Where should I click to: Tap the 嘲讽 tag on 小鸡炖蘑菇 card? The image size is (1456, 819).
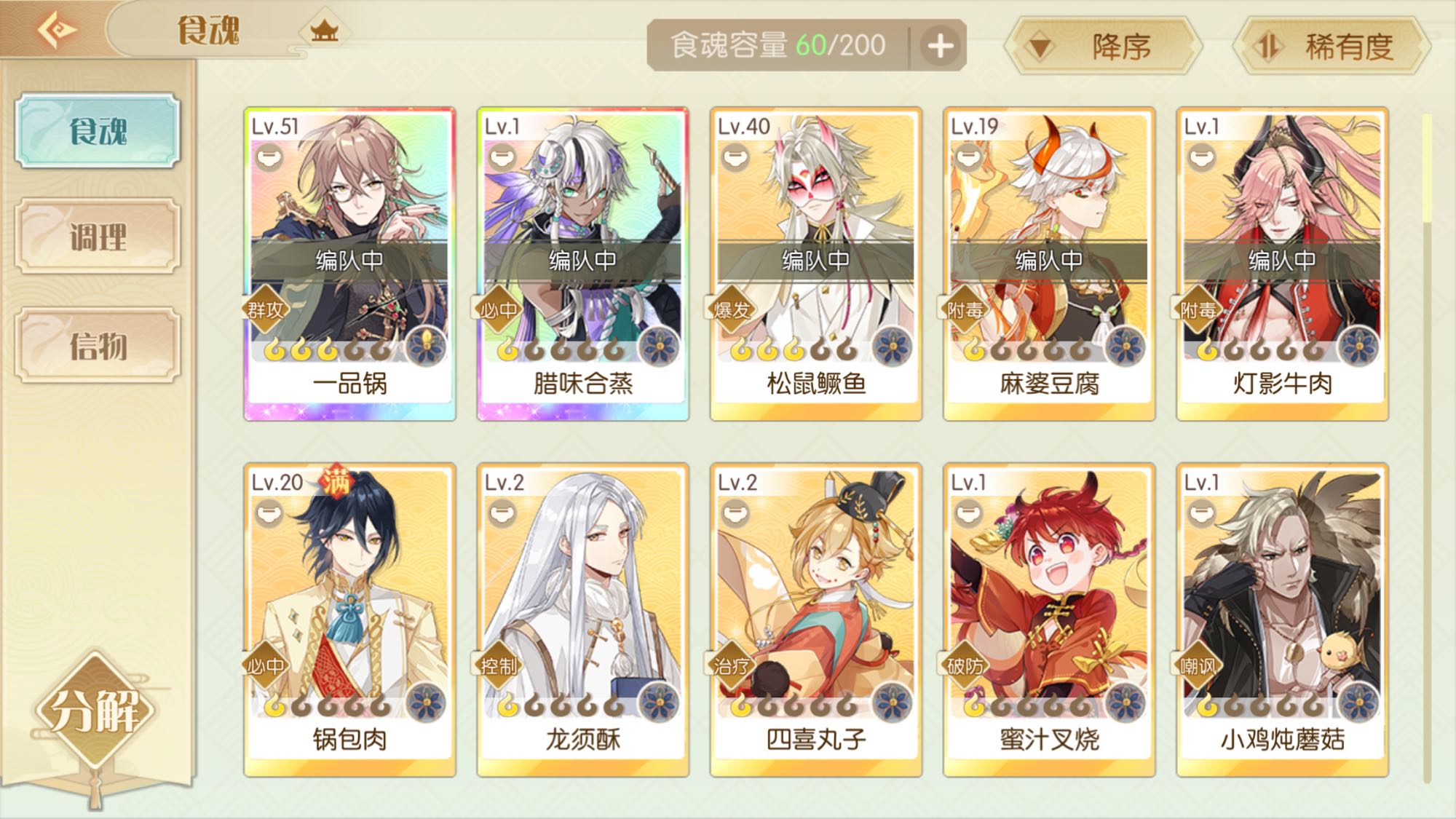tap(1198, 666)
